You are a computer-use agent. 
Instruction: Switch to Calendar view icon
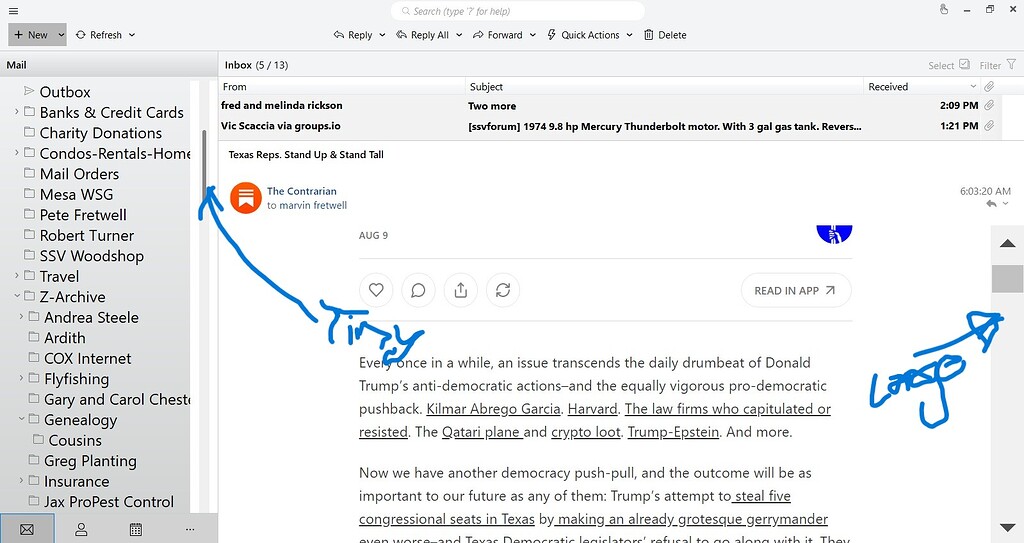pyautogui.click(x=136, y=529)
